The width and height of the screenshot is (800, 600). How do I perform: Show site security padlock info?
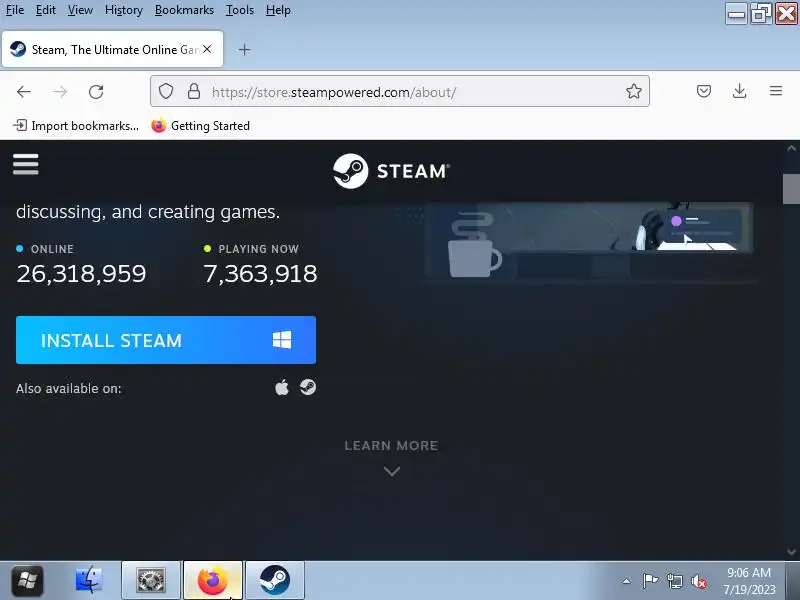[193, 91]
